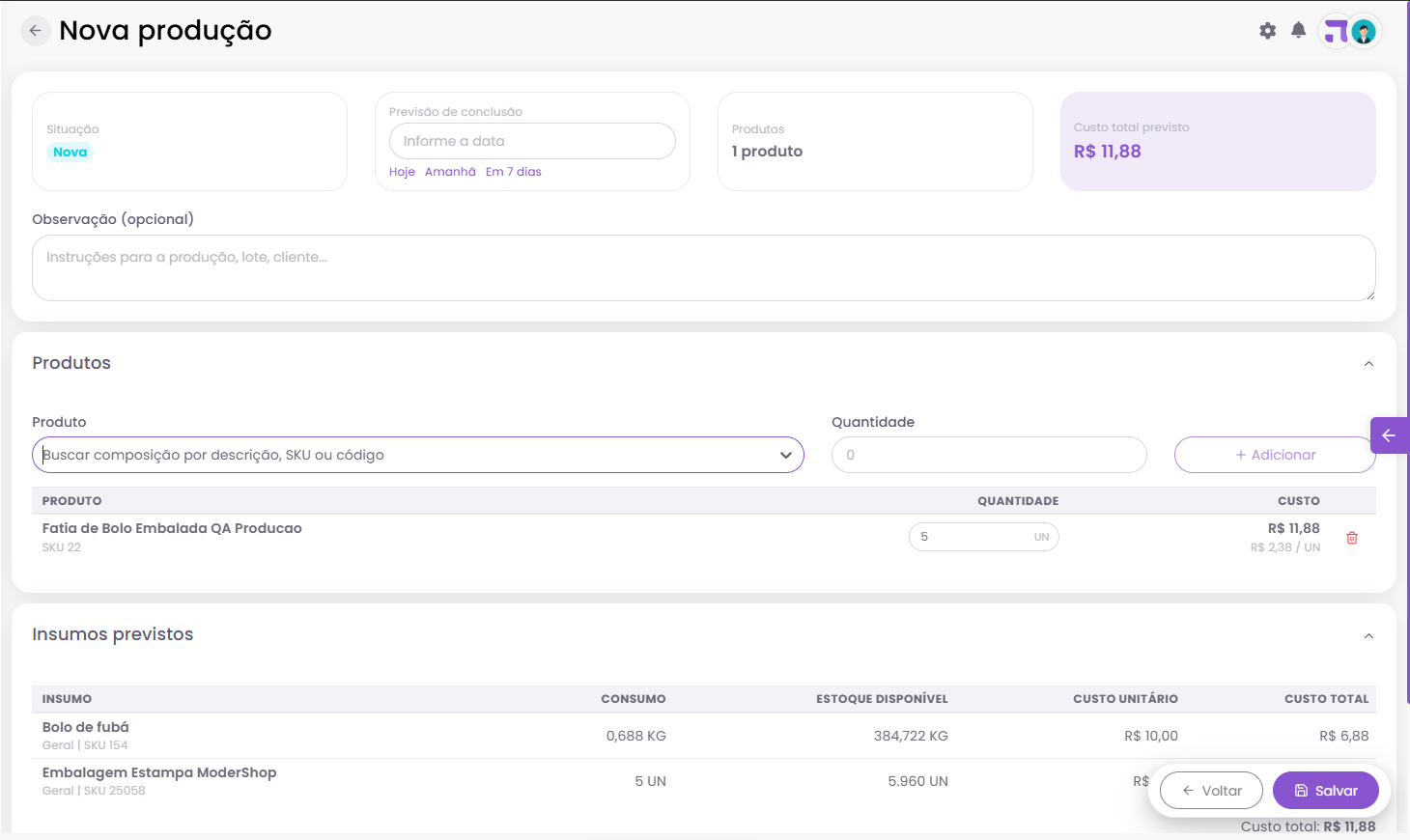Screen dimensions: 1410x840
Task: Open the product composition search dropdown
Action: point(418,455)
